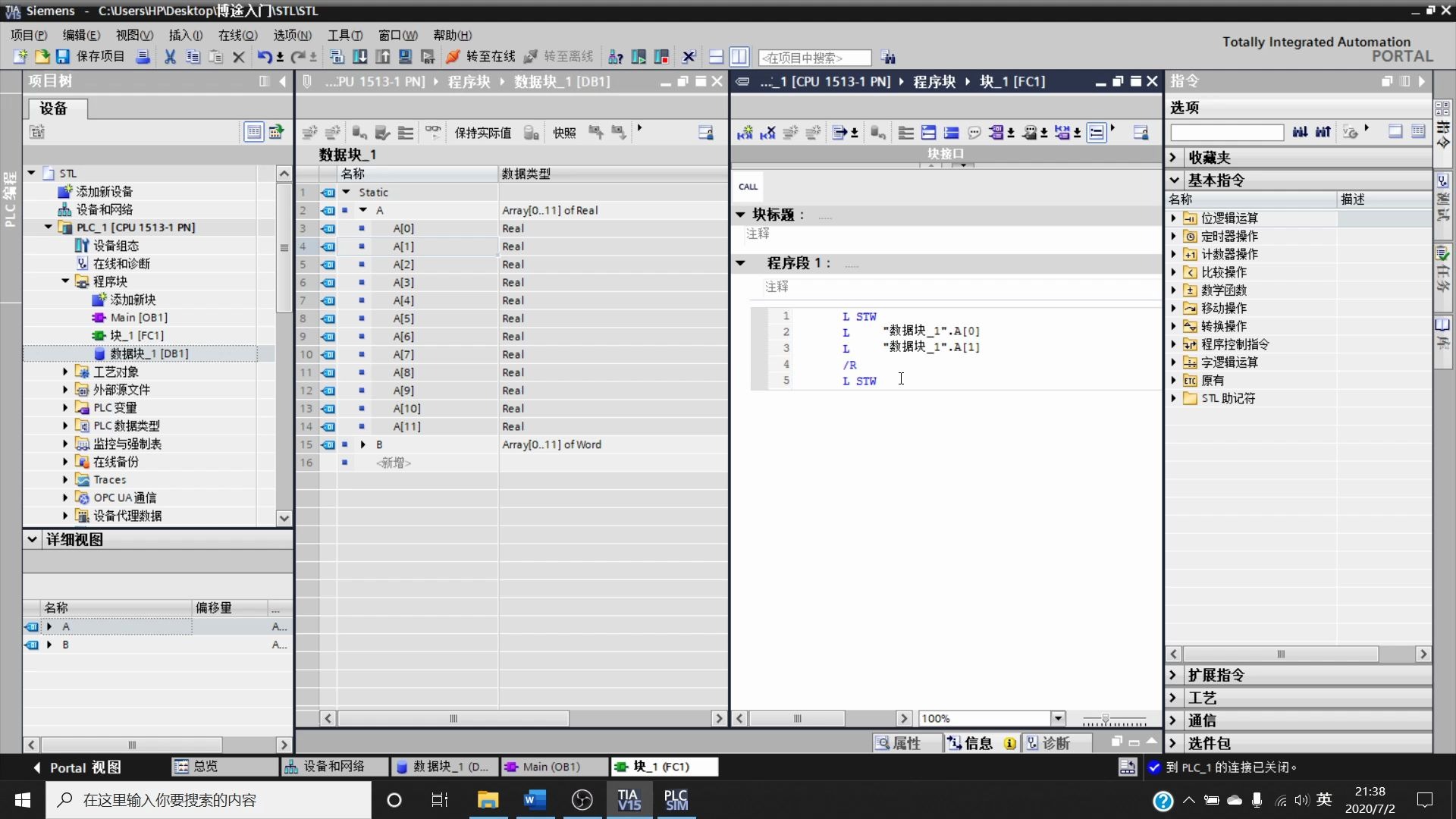
Task: Collapse array A in the data block
Action: click(363, 210)
